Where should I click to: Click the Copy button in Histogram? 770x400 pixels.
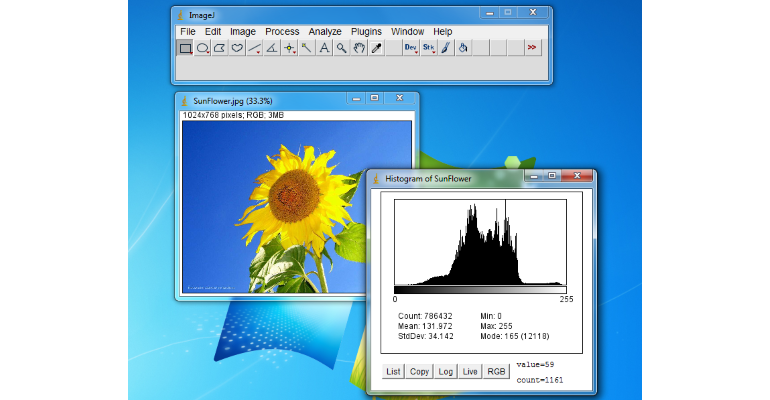(419, 372)
